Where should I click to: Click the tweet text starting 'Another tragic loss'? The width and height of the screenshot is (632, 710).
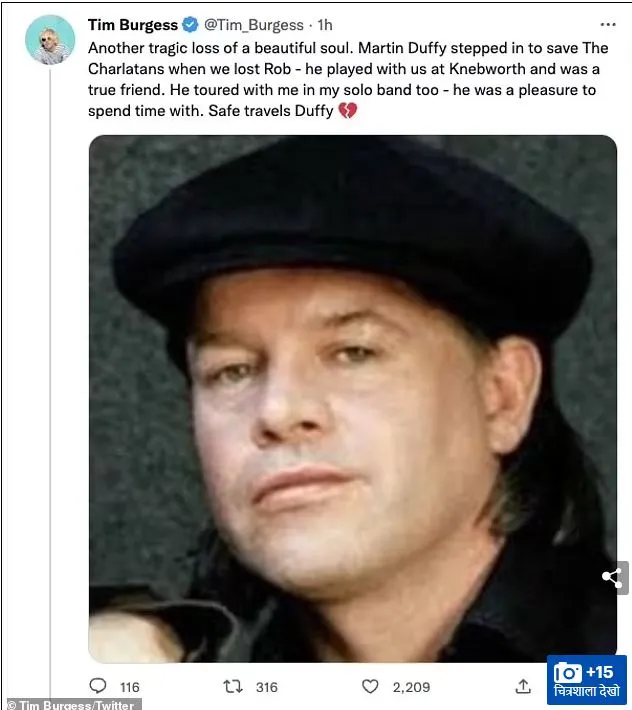348,79
